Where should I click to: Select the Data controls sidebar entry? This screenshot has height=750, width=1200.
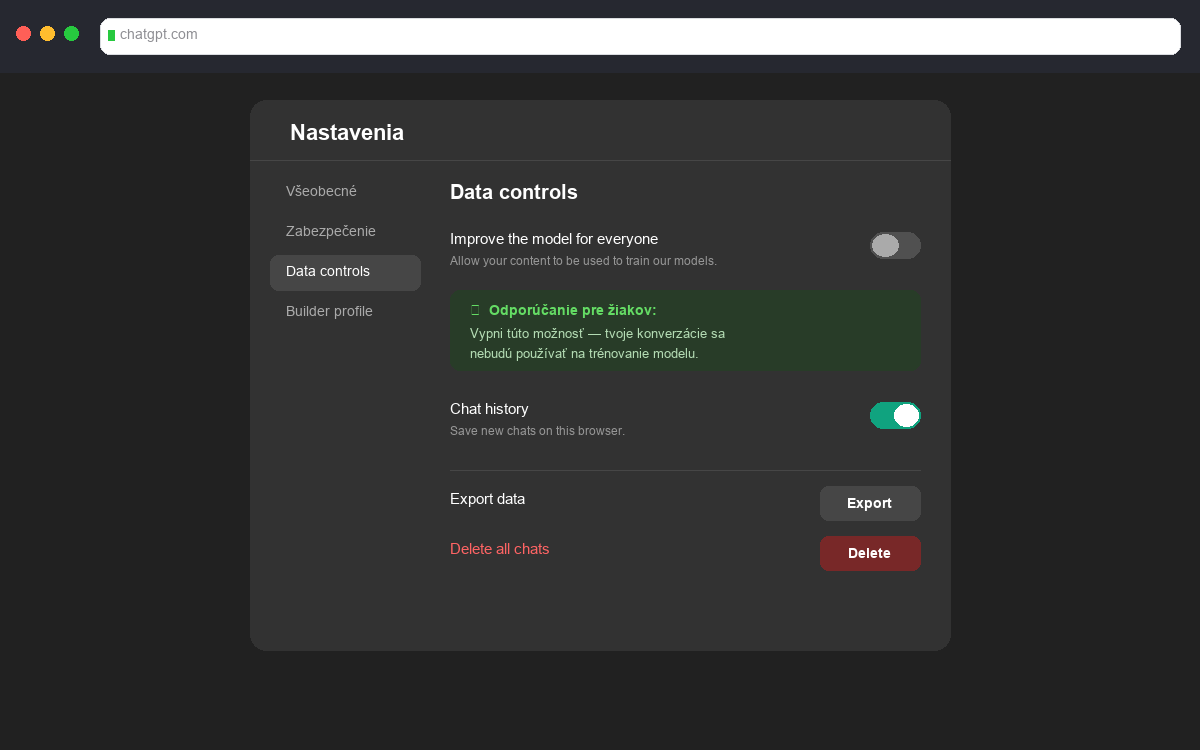point(327,271)
